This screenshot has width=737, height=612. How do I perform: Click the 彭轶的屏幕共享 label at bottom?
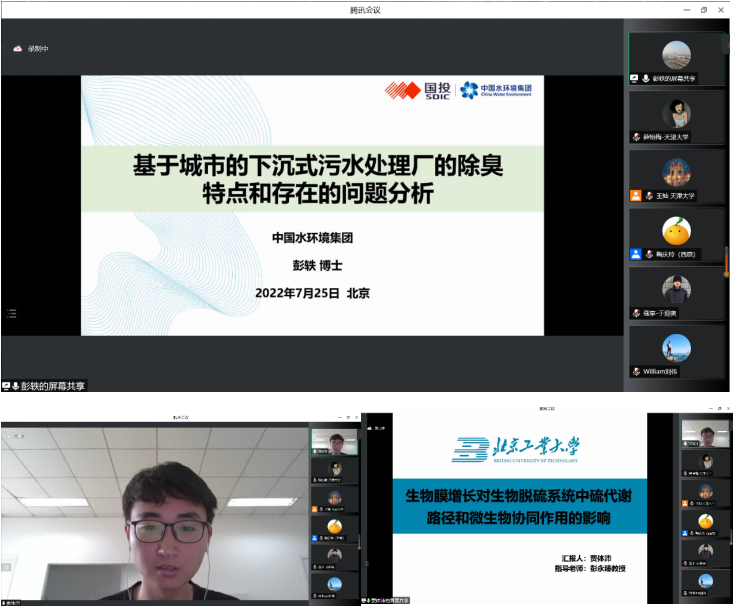click(53, 386)
